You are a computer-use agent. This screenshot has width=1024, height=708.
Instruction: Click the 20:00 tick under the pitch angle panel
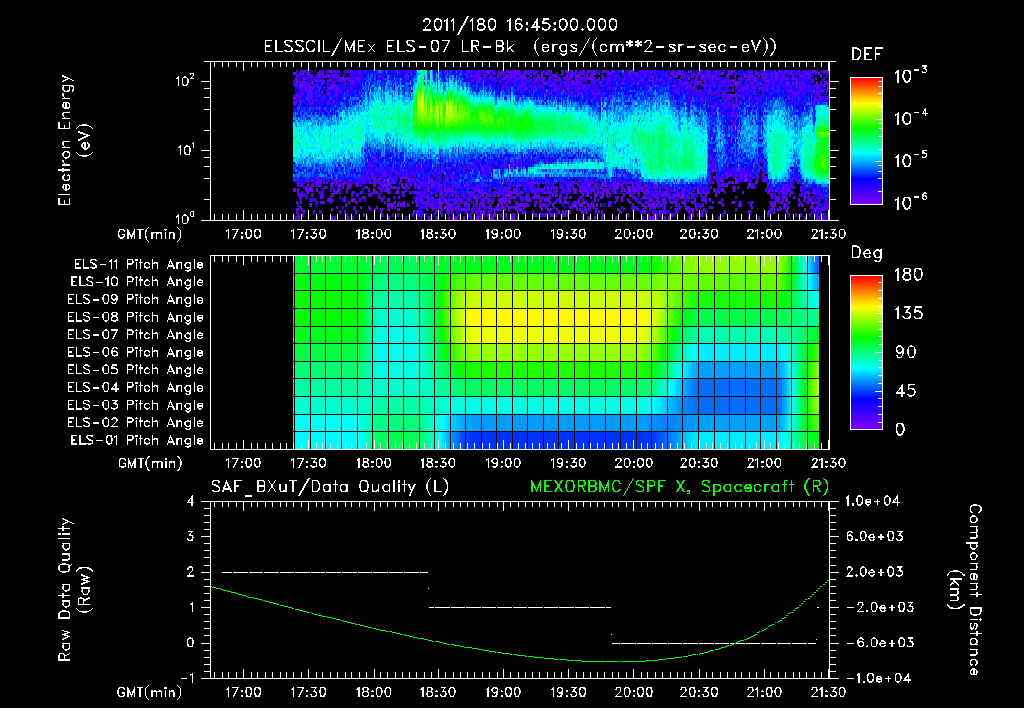pos(633,463)
